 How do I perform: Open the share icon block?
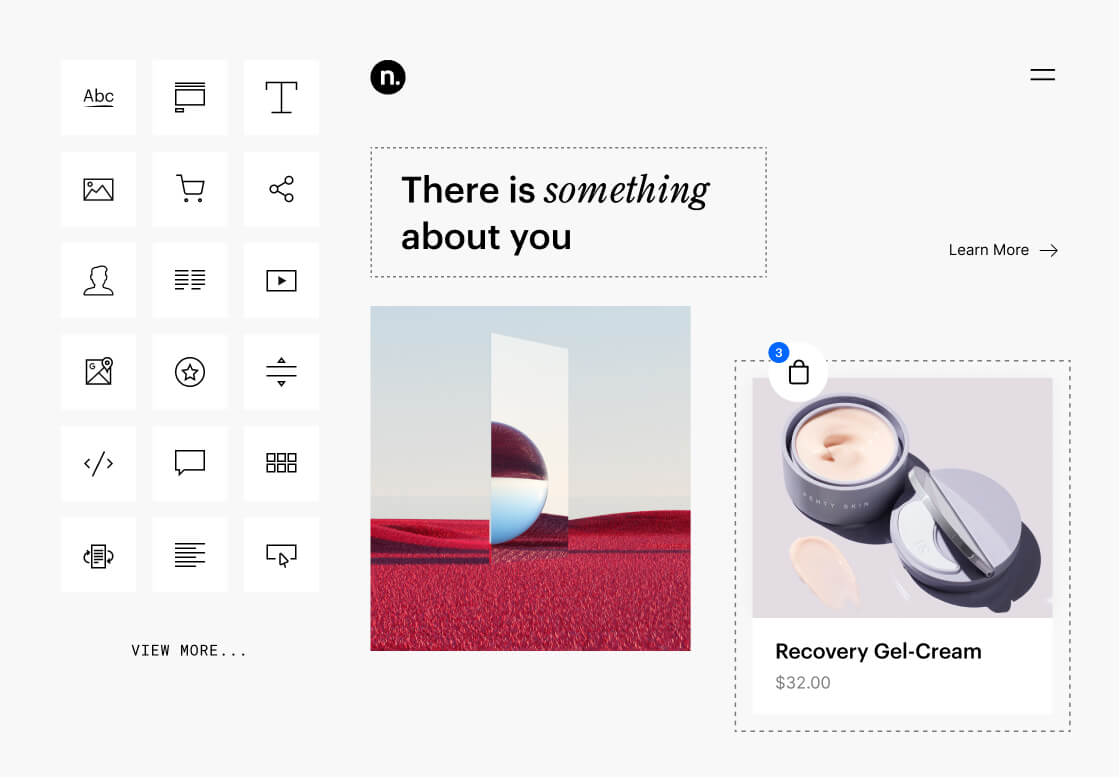[x=281, y=189]
